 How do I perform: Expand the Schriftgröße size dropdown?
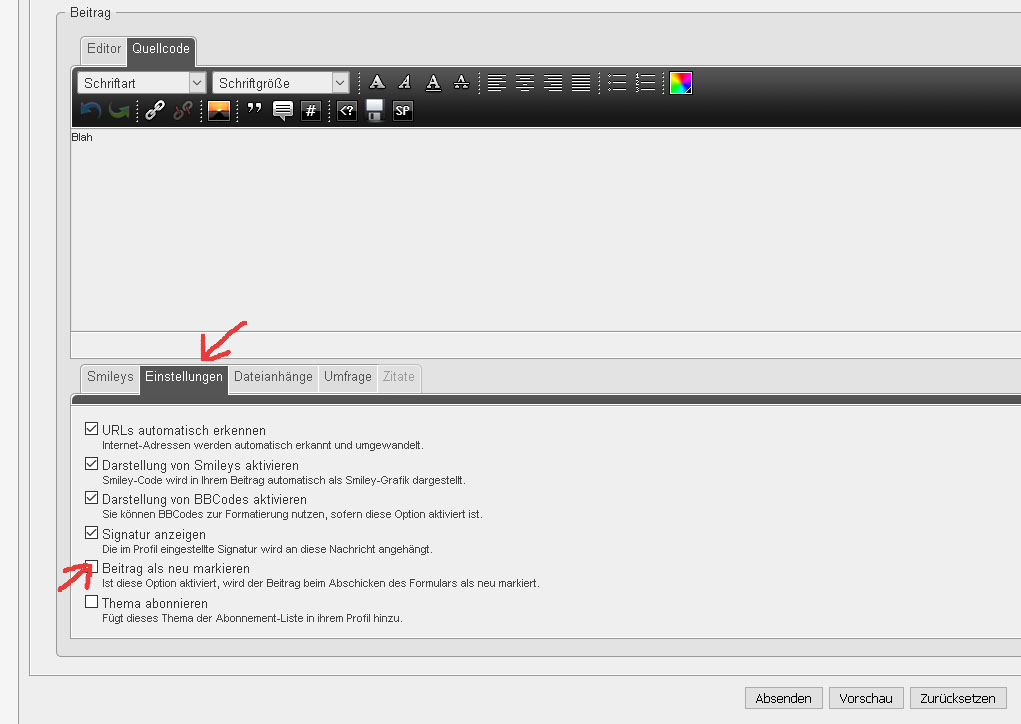[x=280, y=83]
